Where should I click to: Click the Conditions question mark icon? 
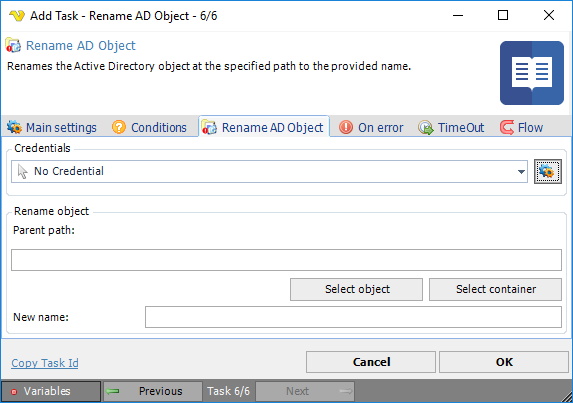click(x=119, y=127)
